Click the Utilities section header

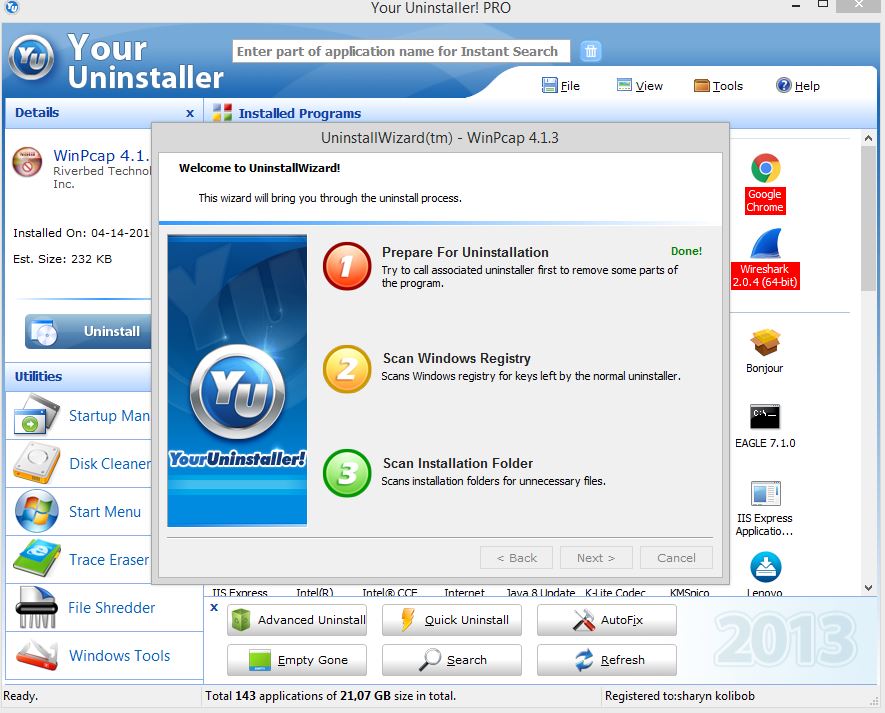[x=78, y=377]
